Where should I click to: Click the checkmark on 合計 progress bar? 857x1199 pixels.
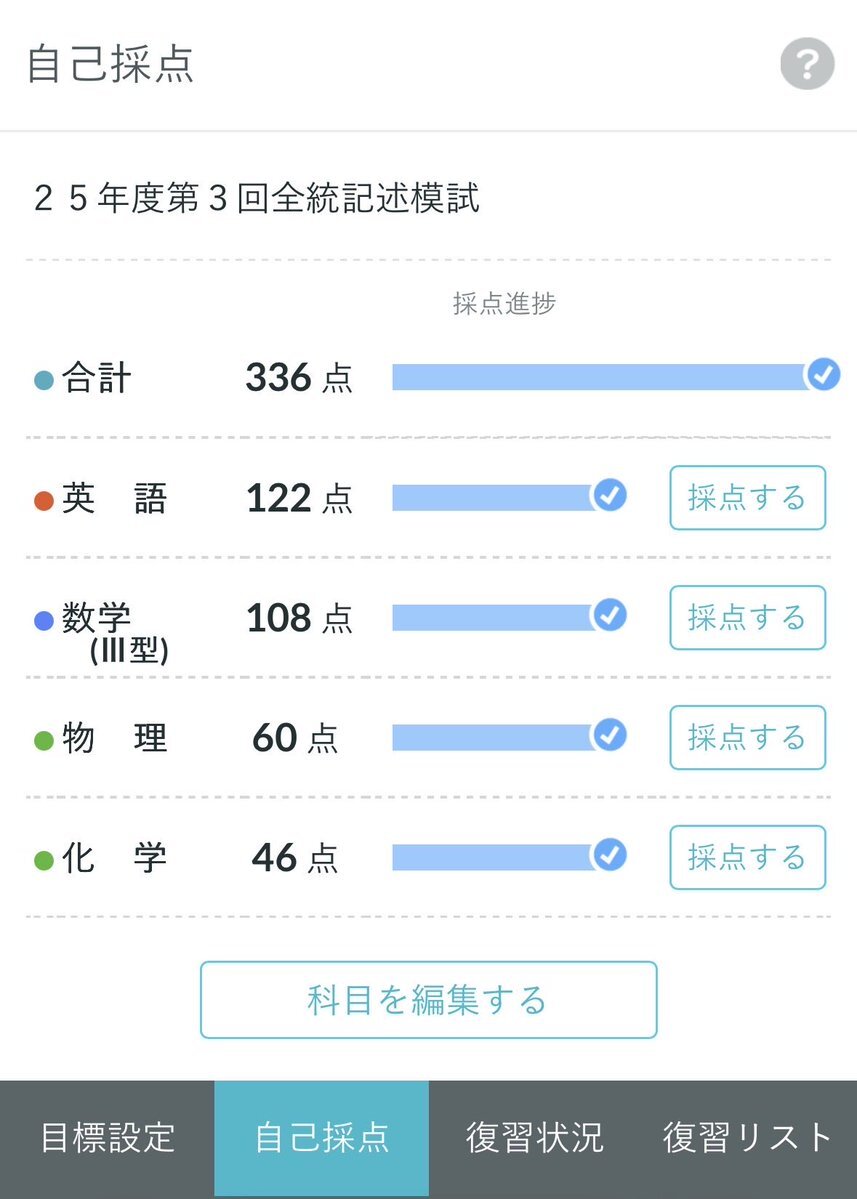click(822, 375)
